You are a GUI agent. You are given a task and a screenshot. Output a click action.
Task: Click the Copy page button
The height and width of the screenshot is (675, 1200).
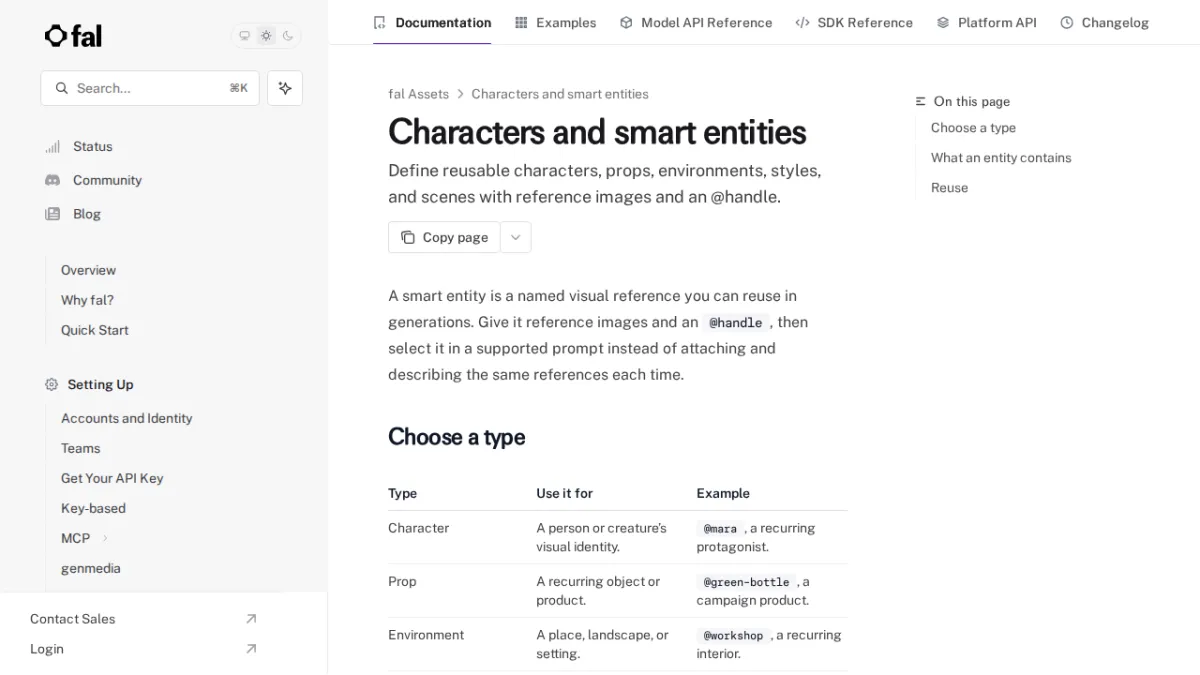pyautogui.click(x=444, y=237)
